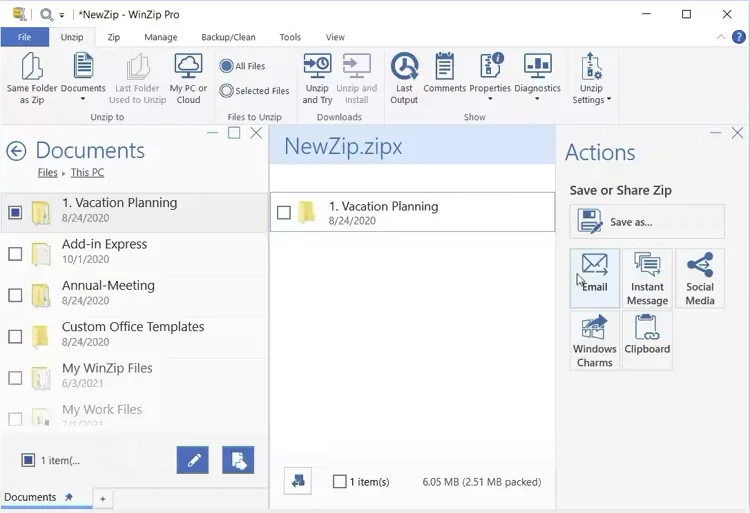Add a new tab with plus button
This screenshot has width=750, height=513.
tap(102, 499)
